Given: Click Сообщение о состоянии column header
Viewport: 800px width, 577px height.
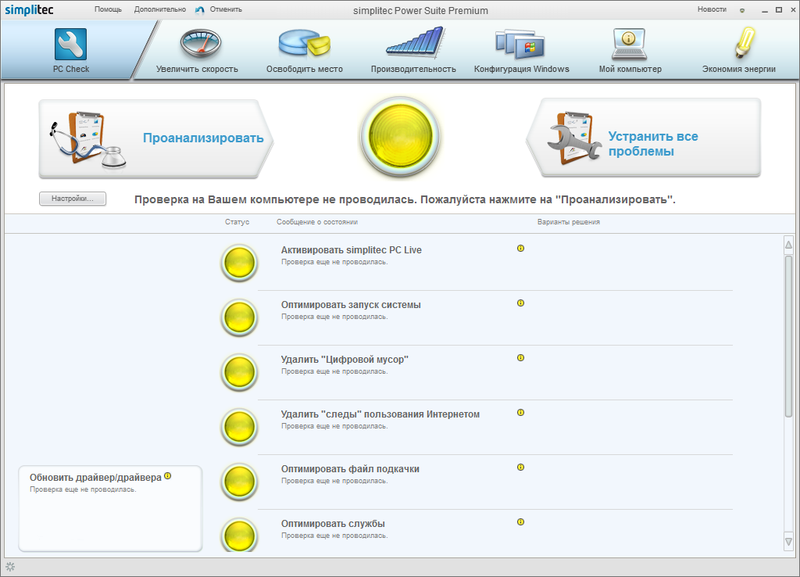Looking at the screenshot, I should click(x=317, y=222).
